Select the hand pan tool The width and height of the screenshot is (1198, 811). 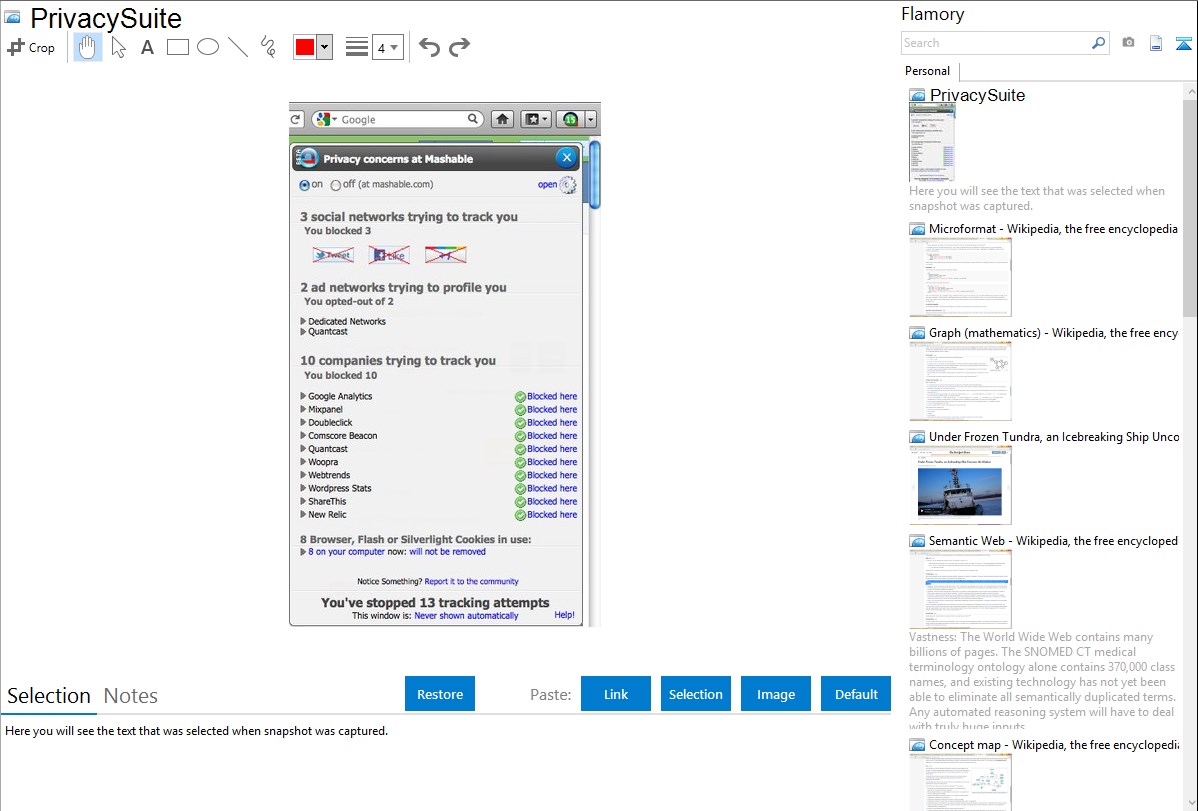(88, 47)
